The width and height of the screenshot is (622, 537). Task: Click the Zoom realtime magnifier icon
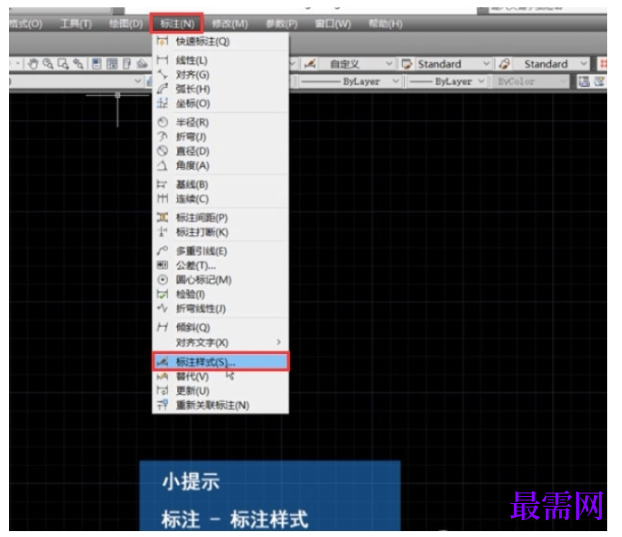click(48, 64)
